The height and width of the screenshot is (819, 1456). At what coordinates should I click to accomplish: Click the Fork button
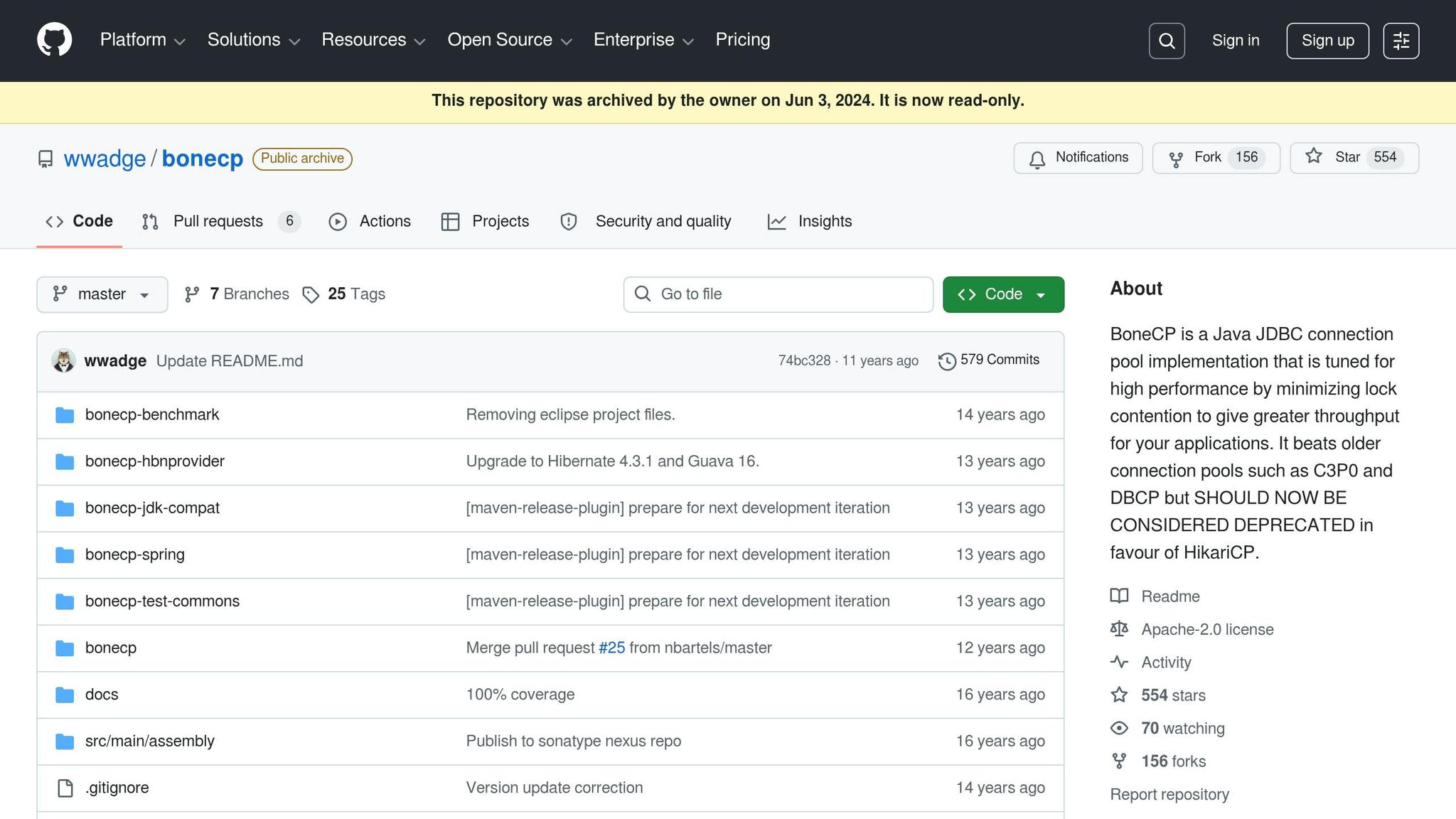(1215, 158)
